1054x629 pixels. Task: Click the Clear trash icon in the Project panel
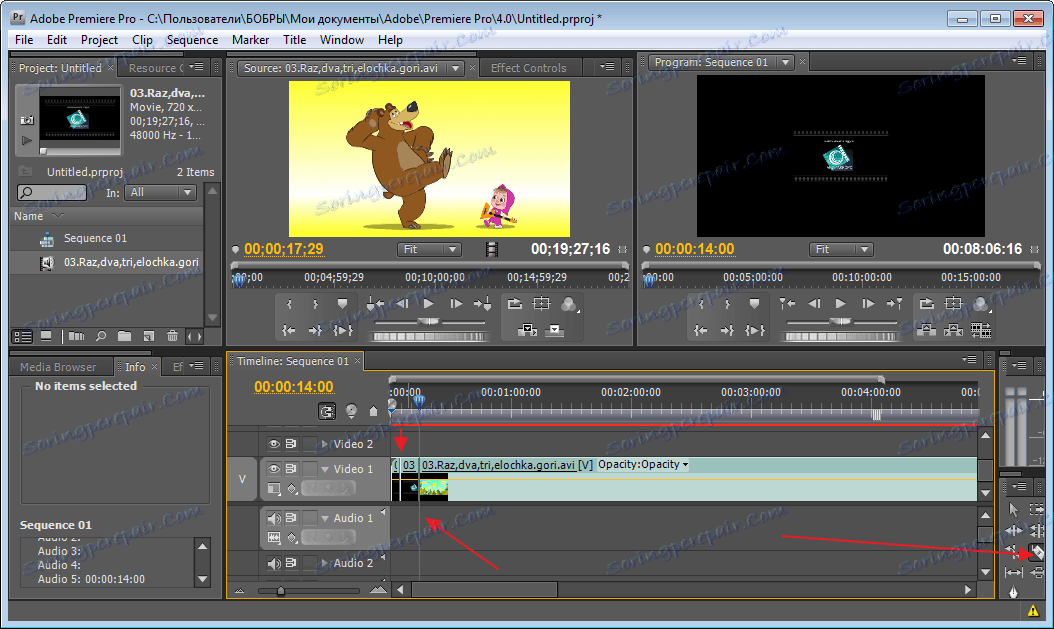[x=172, y=337]
